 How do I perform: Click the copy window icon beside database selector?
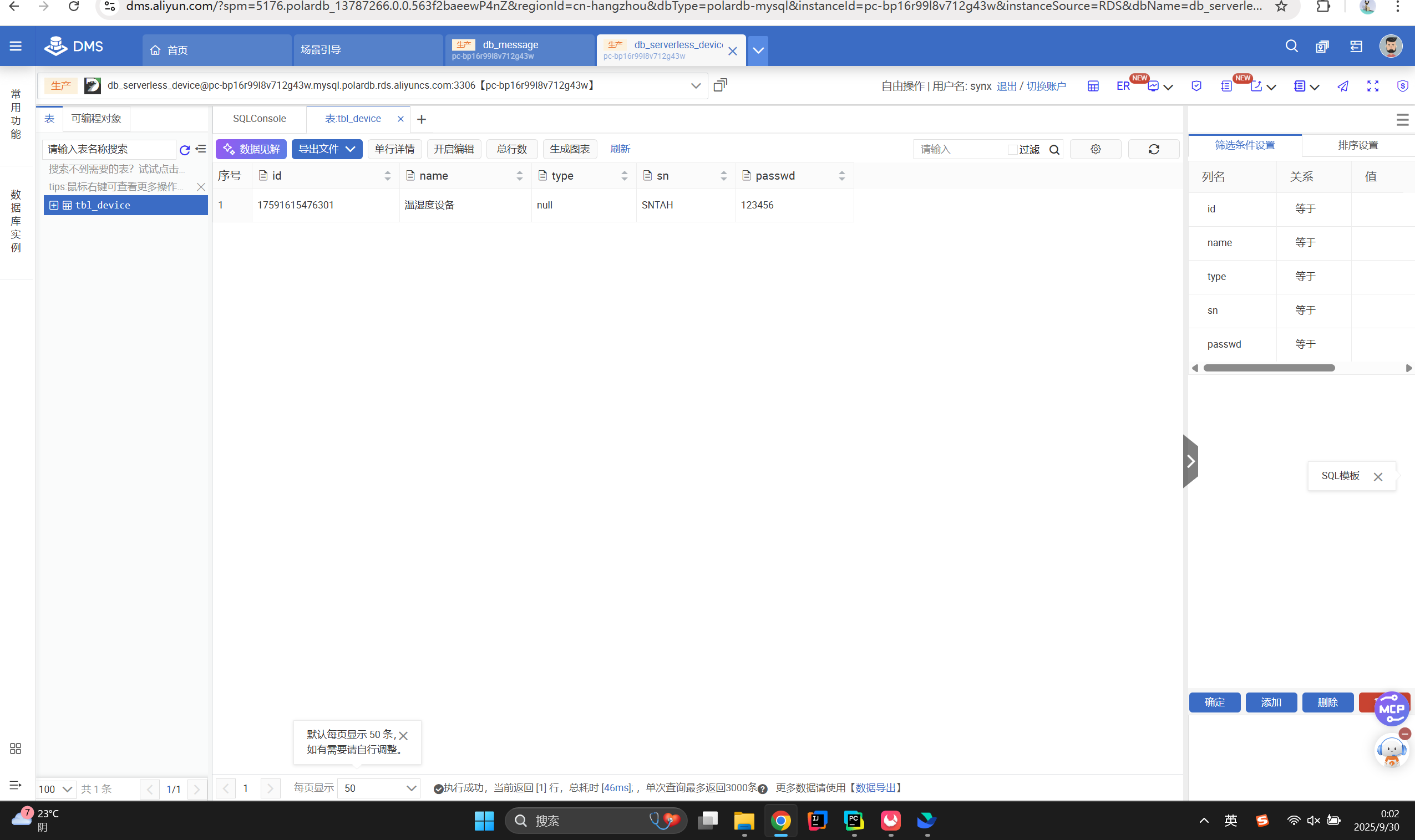[719, 85]
